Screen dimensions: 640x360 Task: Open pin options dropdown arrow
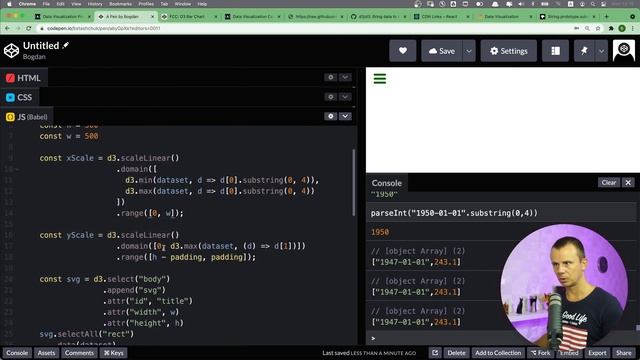[x=601, y=51]
